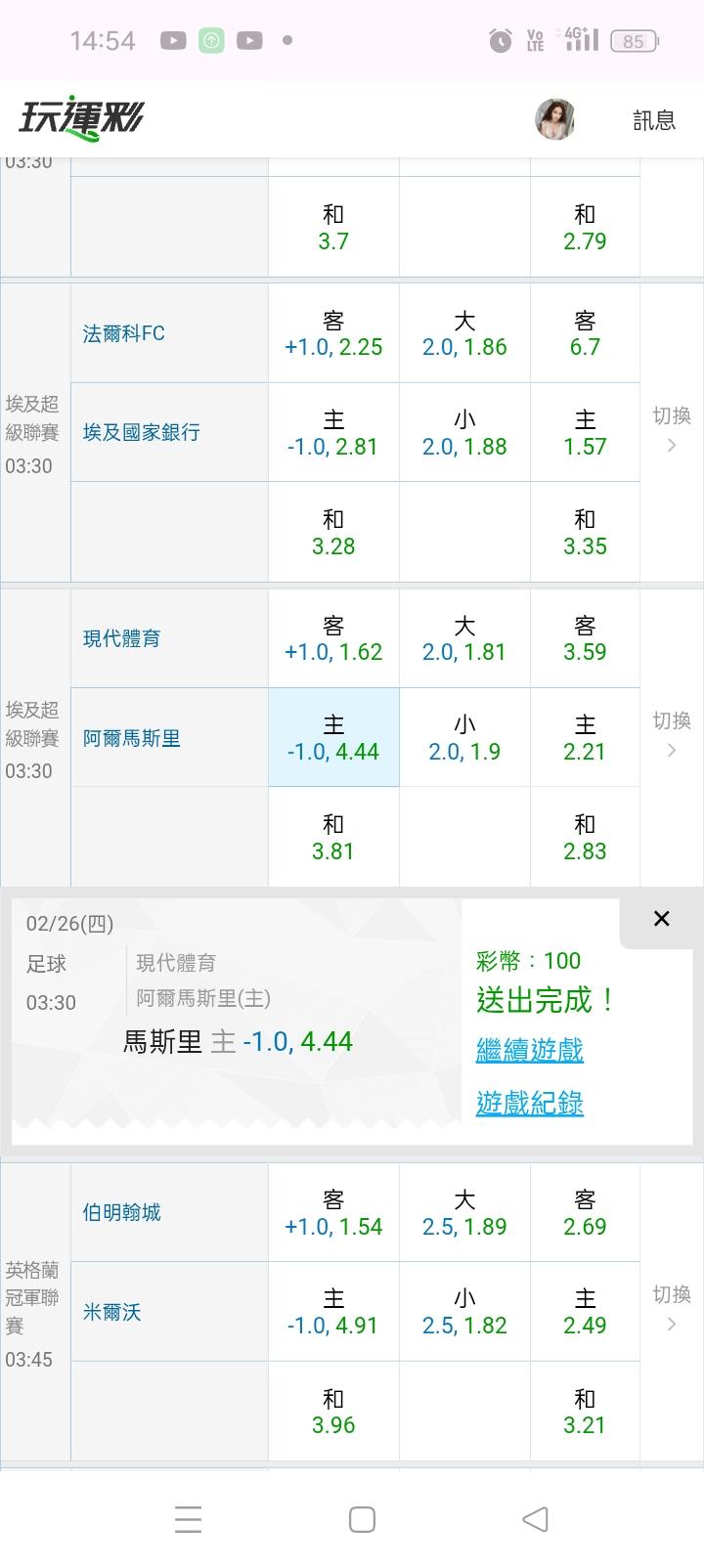Tap Android home square icon
Image resolution: width=704 pixels, height=1568 pixels.
pyautogui.click(x=362, y=1519)
